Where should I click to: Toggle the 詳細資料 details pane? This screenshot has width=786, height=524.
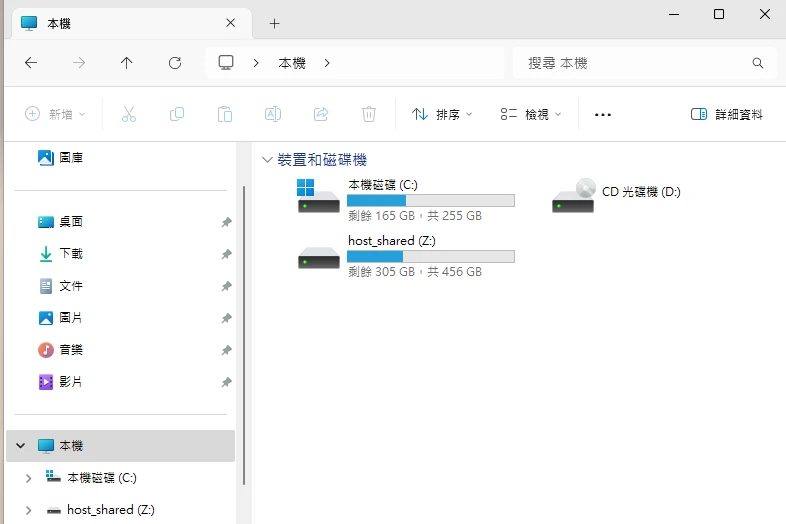(x=727, y=114)
